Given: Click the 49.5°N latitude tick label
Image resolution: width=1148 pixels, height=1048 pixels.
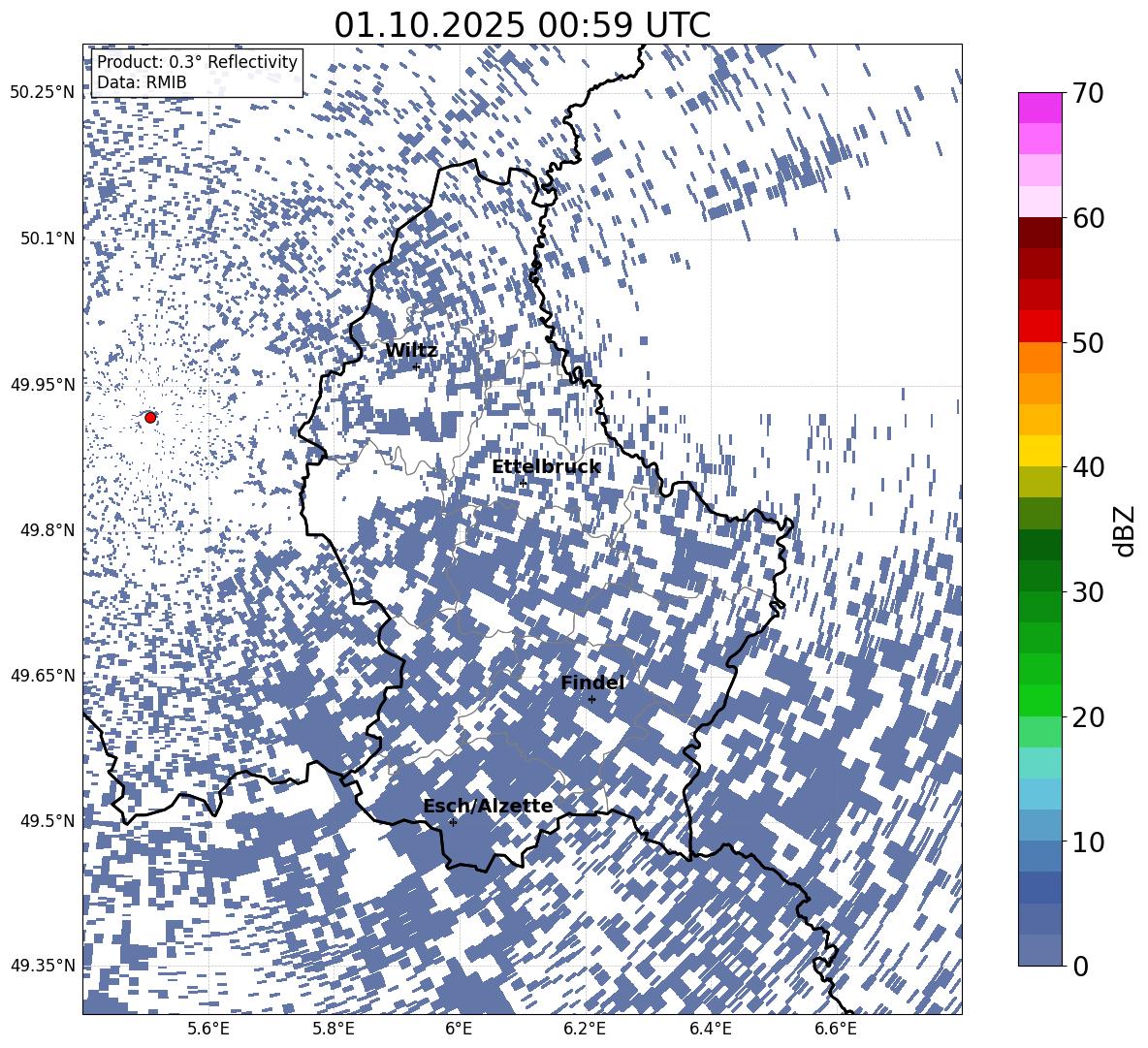Looking at the screenshot, I should click(47, 820).
